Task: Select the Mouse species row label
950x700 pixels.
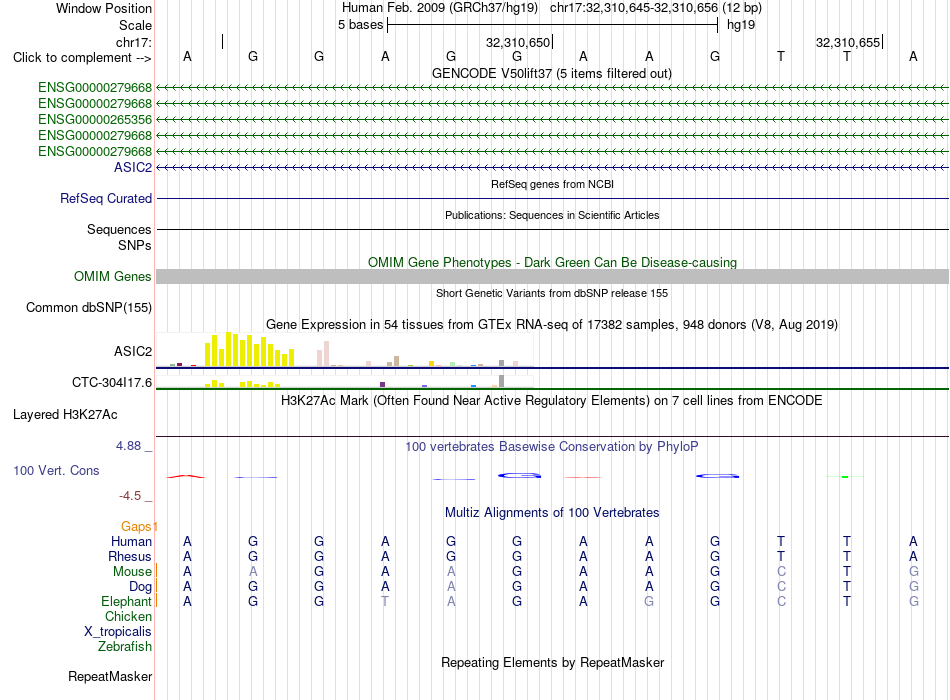Action: tap(132, 572)
